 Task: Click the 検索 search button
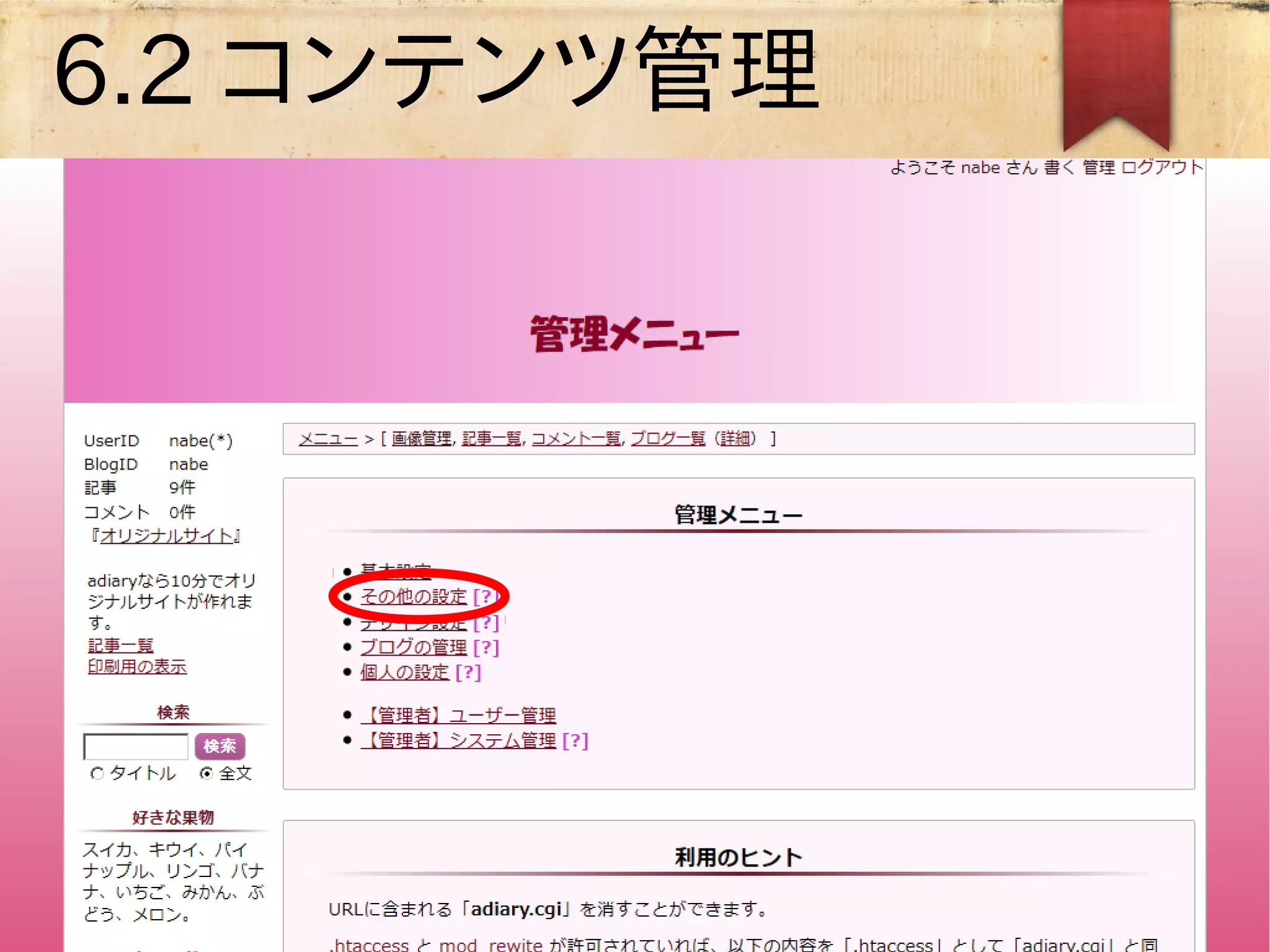click(220, 746)
